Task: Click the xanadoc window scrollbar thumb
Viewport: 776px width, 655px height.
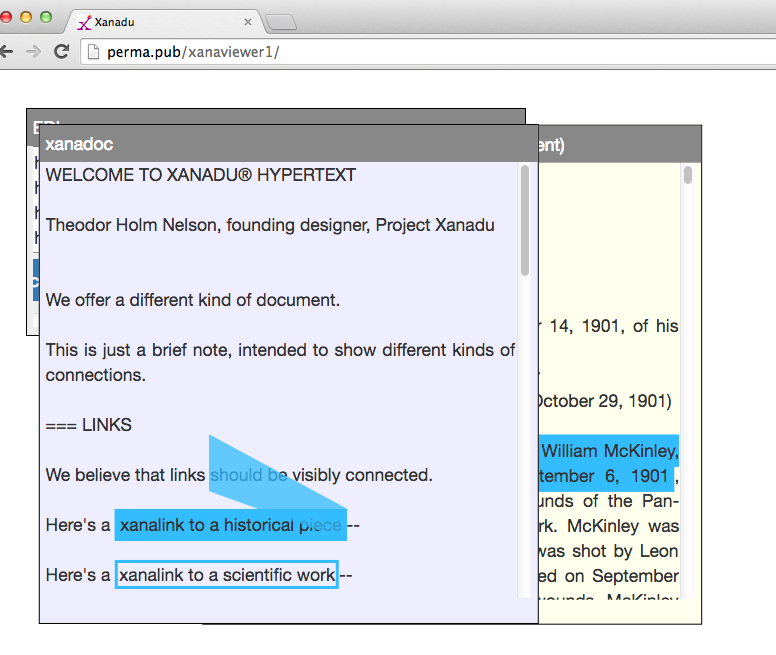Action: 525,220
